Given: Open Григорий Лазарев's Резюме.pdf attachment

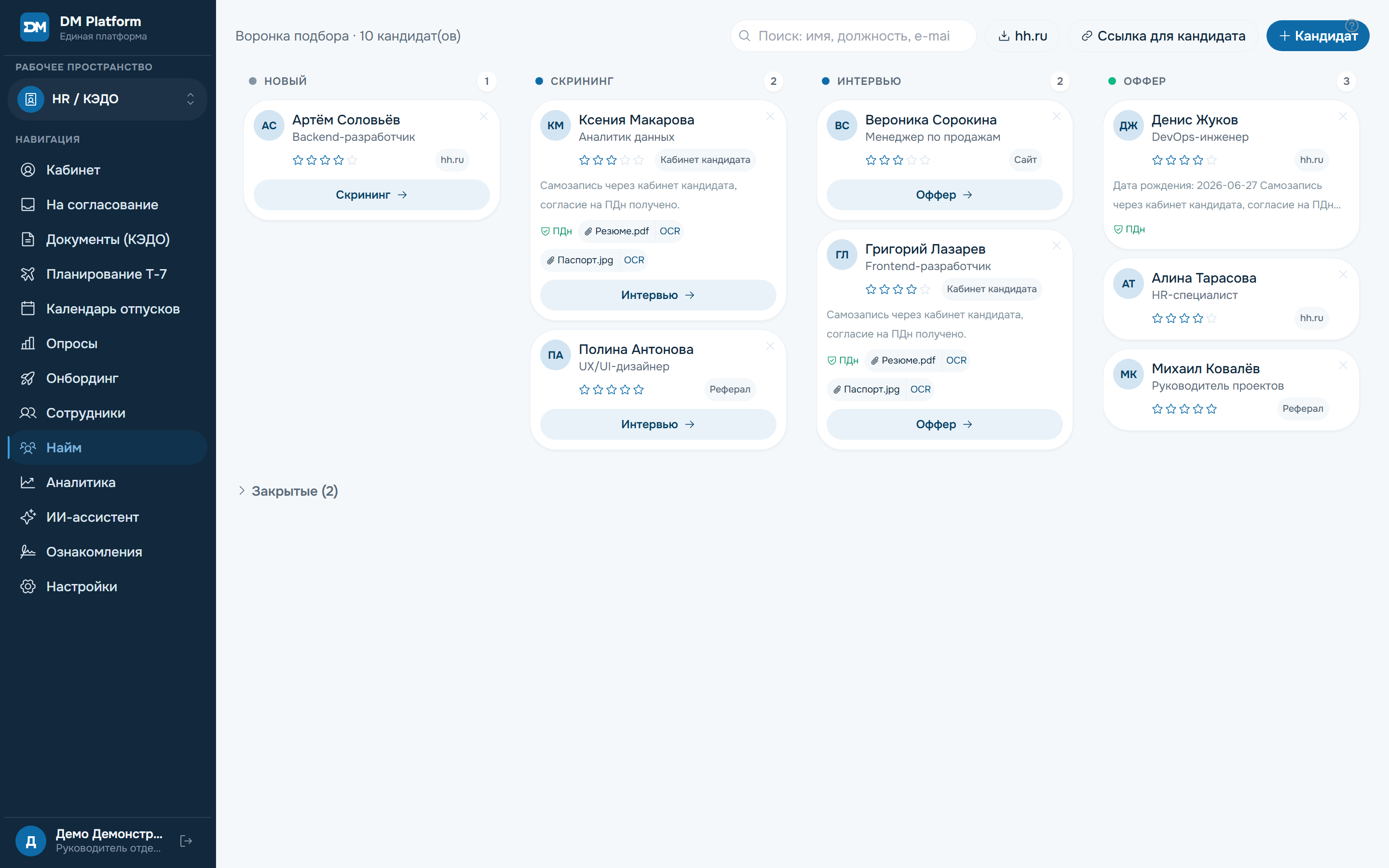Looking at the screenshot, I should tap(903, 360).
